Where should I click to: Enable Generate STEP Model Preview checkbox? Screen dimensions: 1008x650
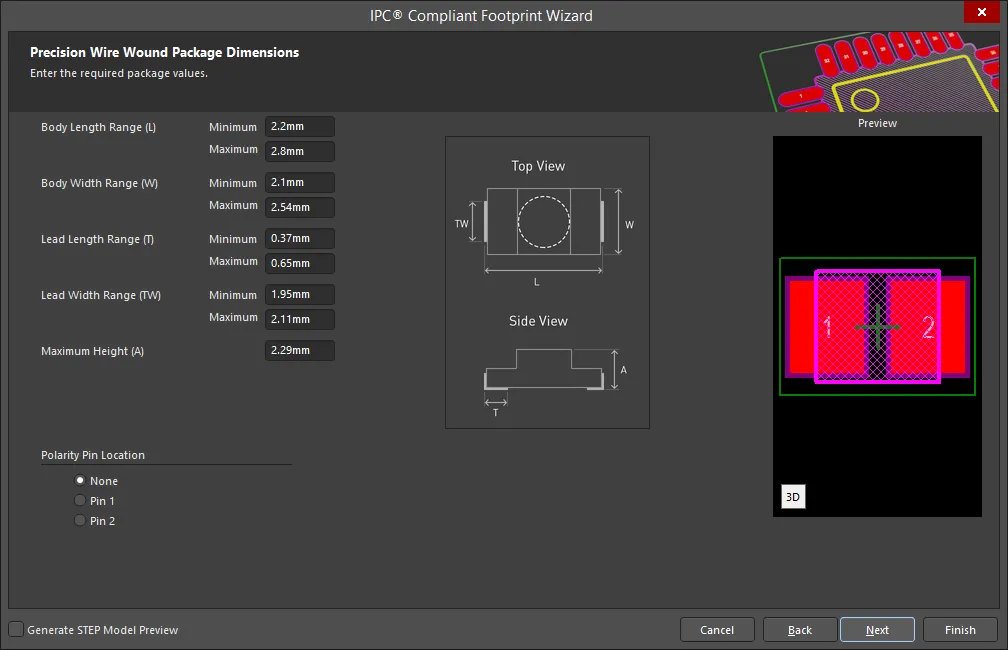pos(16,629)
